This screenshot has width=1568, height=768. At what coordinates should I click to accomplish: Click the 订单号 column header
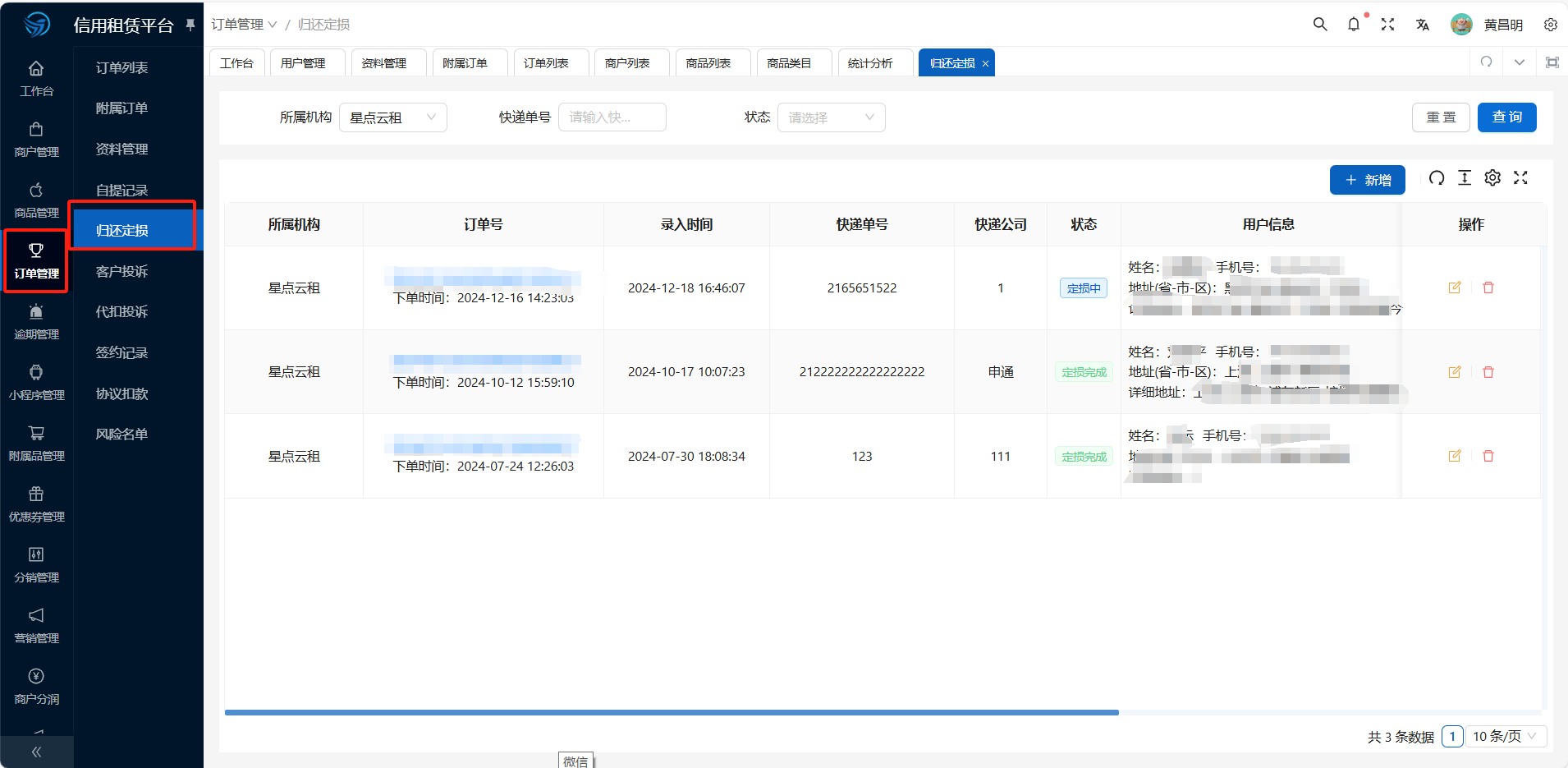click(484, 224)
